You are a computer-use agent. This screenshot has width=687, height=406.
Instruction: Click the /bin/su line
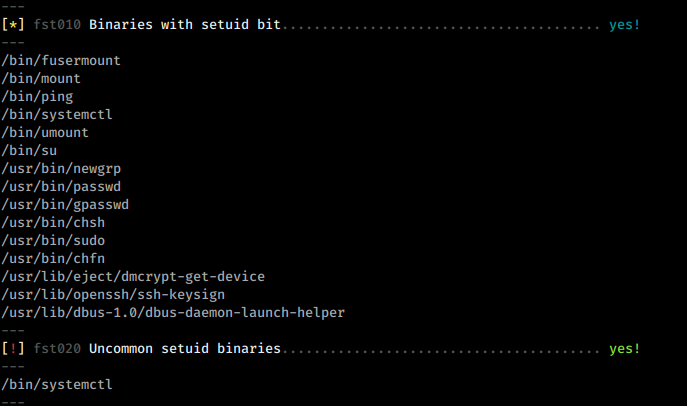[x=29, y=151]
